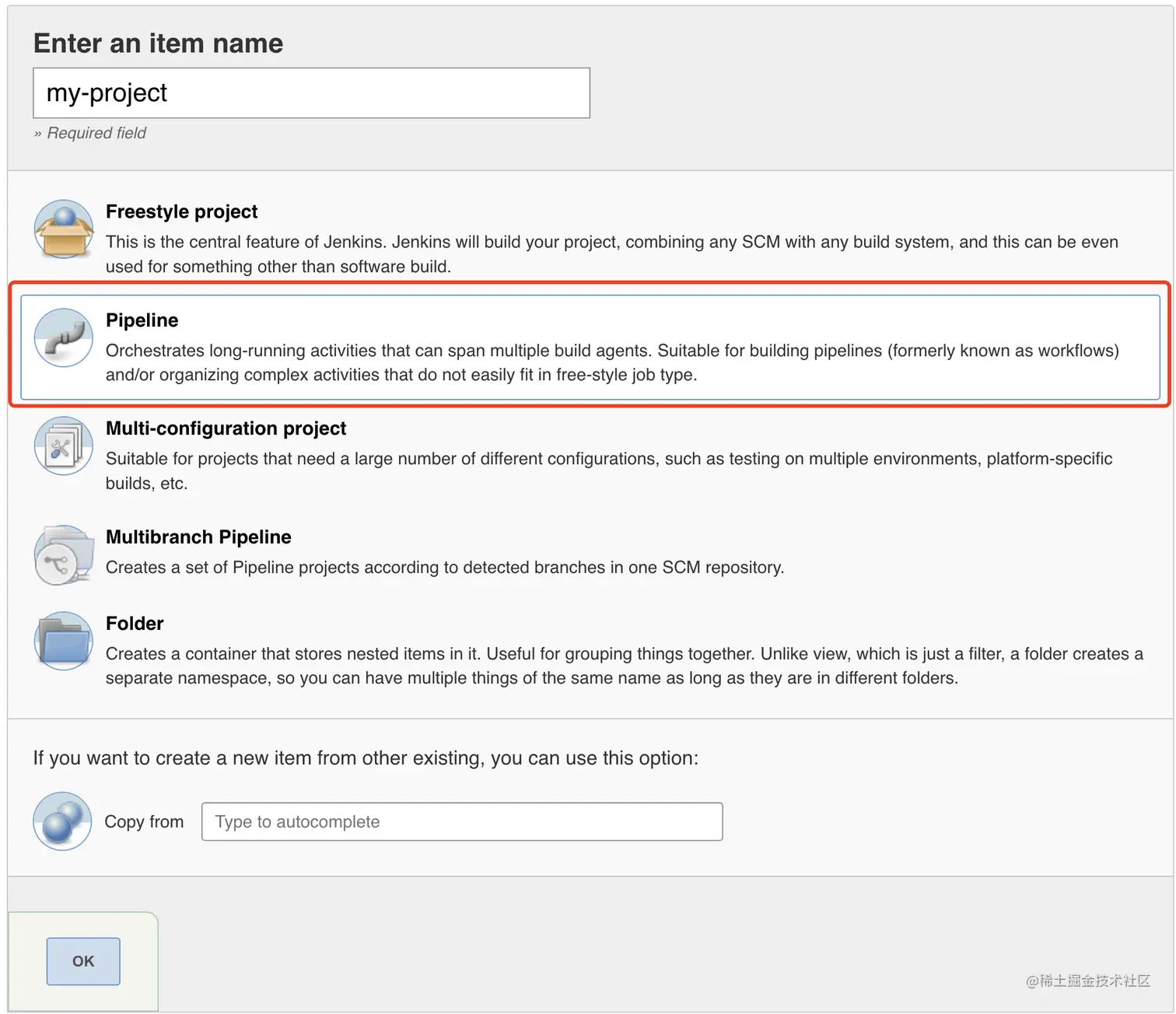Click the Multi-configuration project description
The image size is (1176, 1014).
608,470
